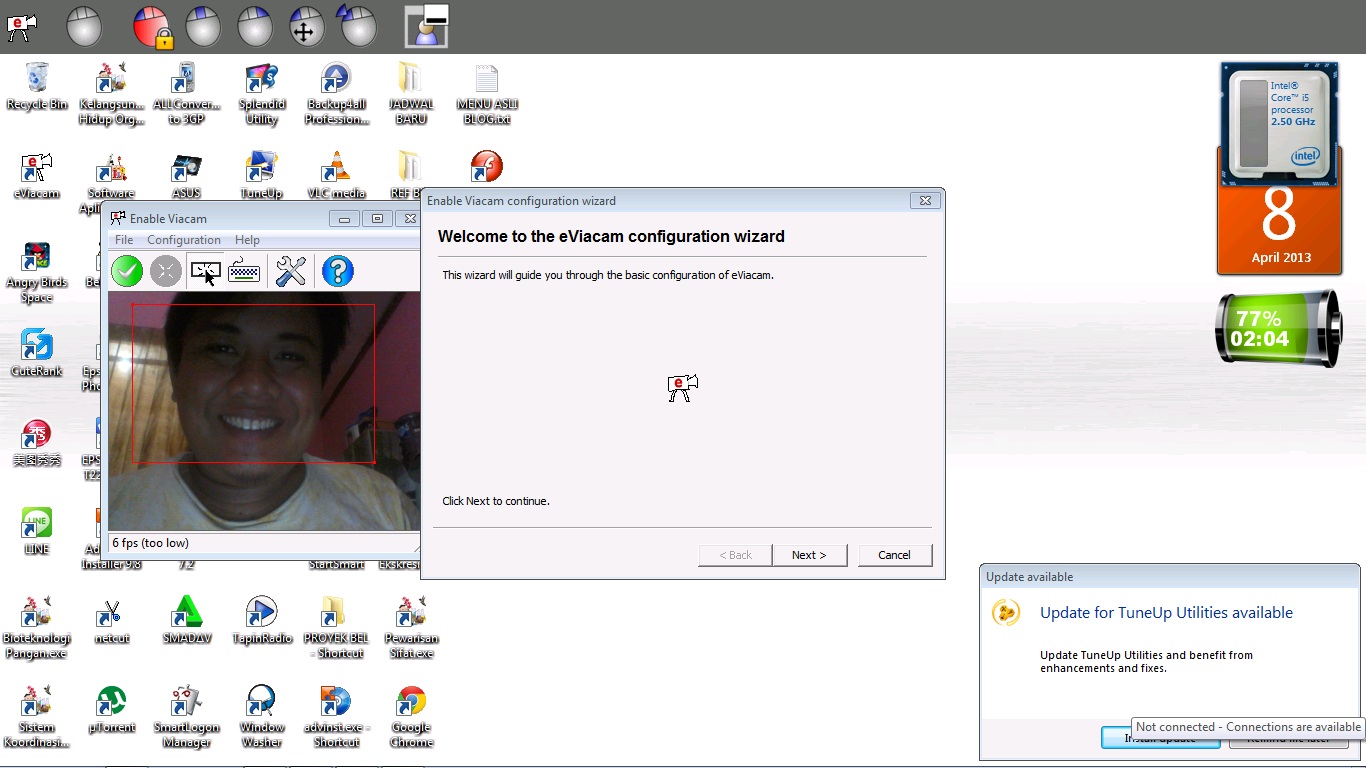
Task: Cancel the eViacam configuration wizard
Action: pos(894,555)
